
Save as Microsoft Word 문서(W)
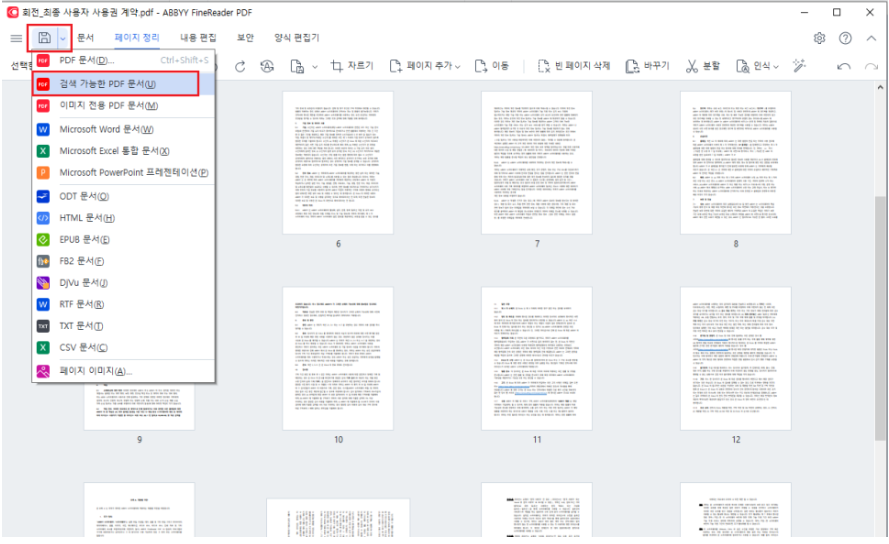pyautogui.click(x=123, y=129)
